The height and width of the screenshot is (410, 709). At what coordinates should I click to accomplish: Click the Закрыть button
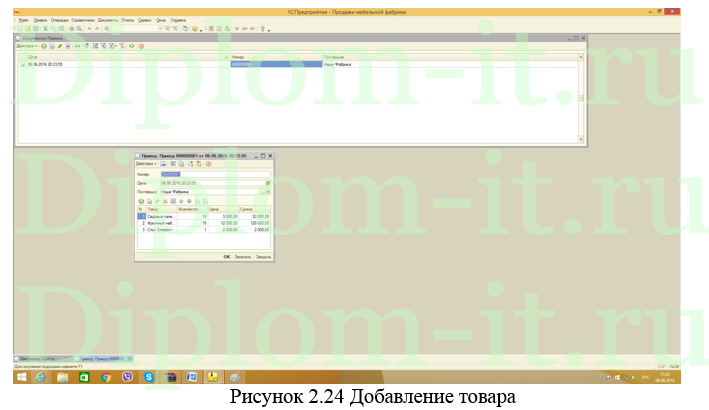263,256
